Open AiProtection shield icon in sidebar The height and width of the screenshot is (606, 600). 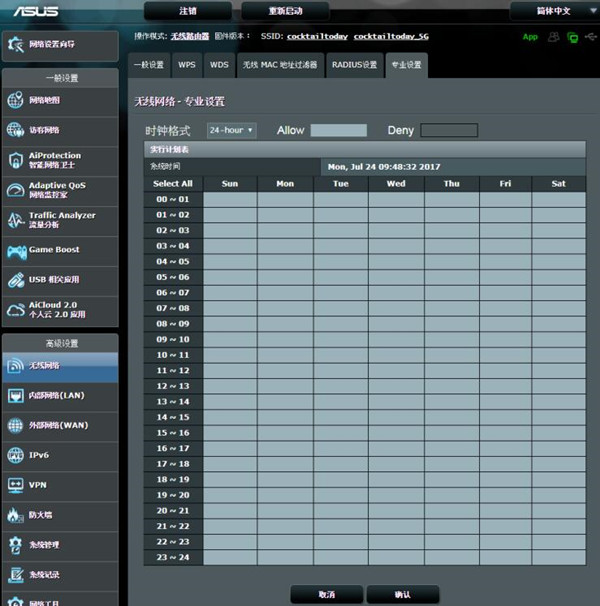coord(16,161)
